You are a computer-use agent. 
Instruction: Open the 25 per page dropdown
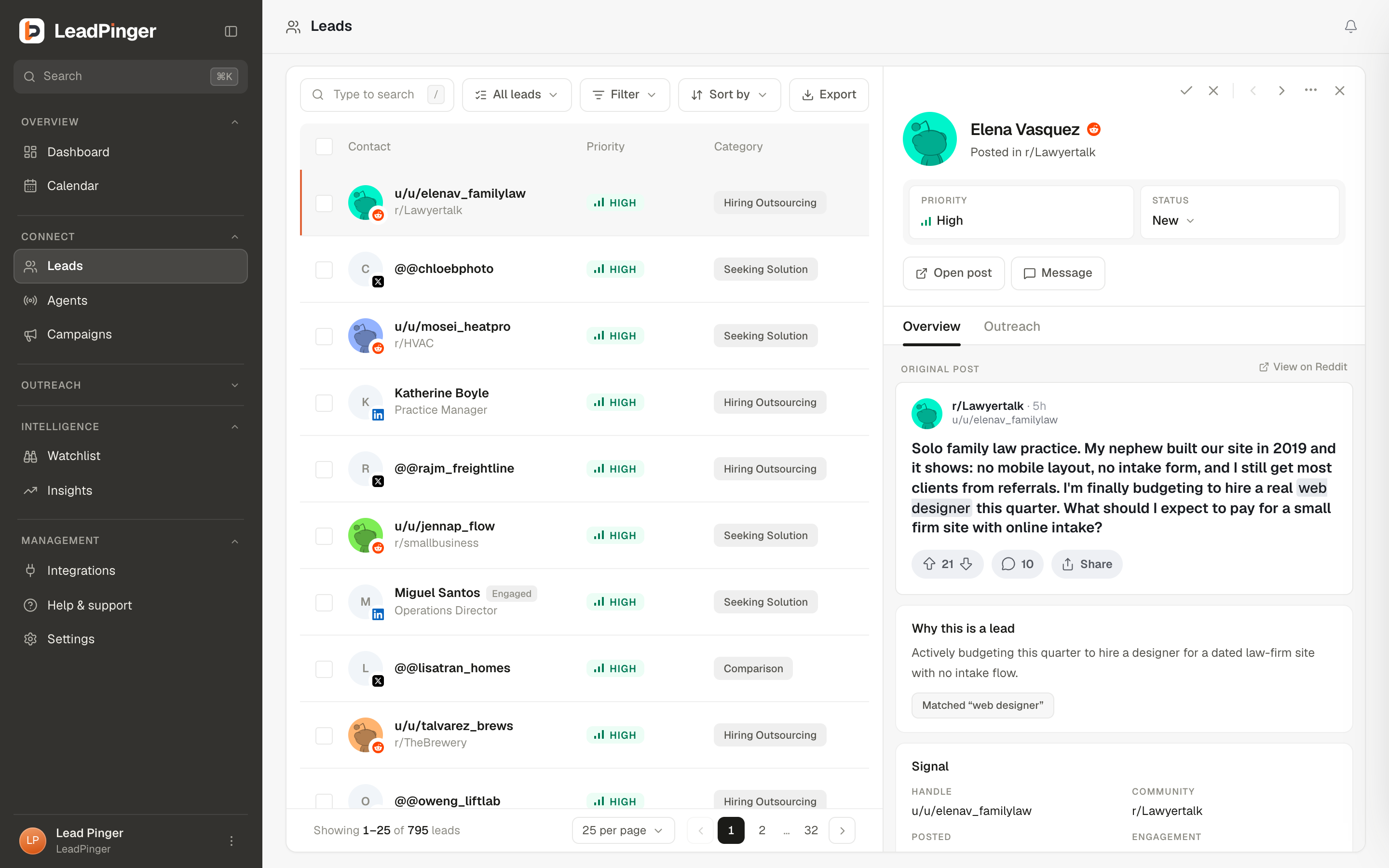623,830
